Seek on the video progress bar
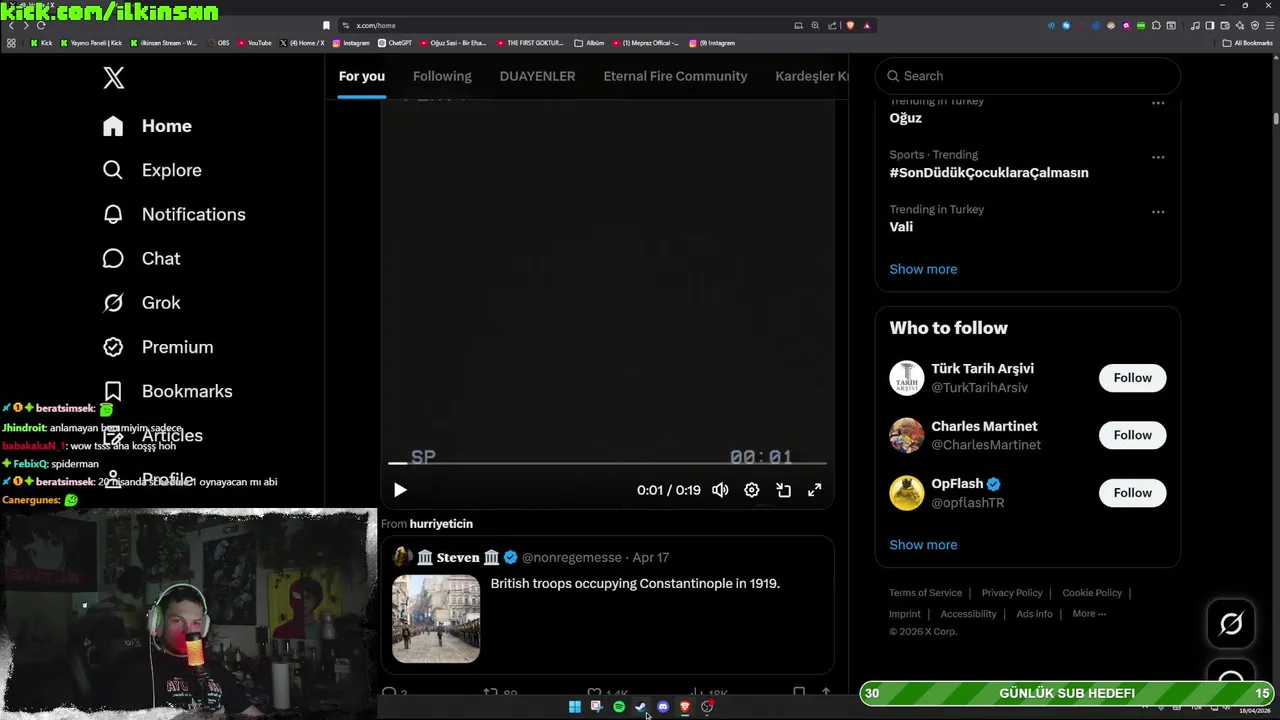The height and width of the screenshot is (720, 1280). [607, 463]
